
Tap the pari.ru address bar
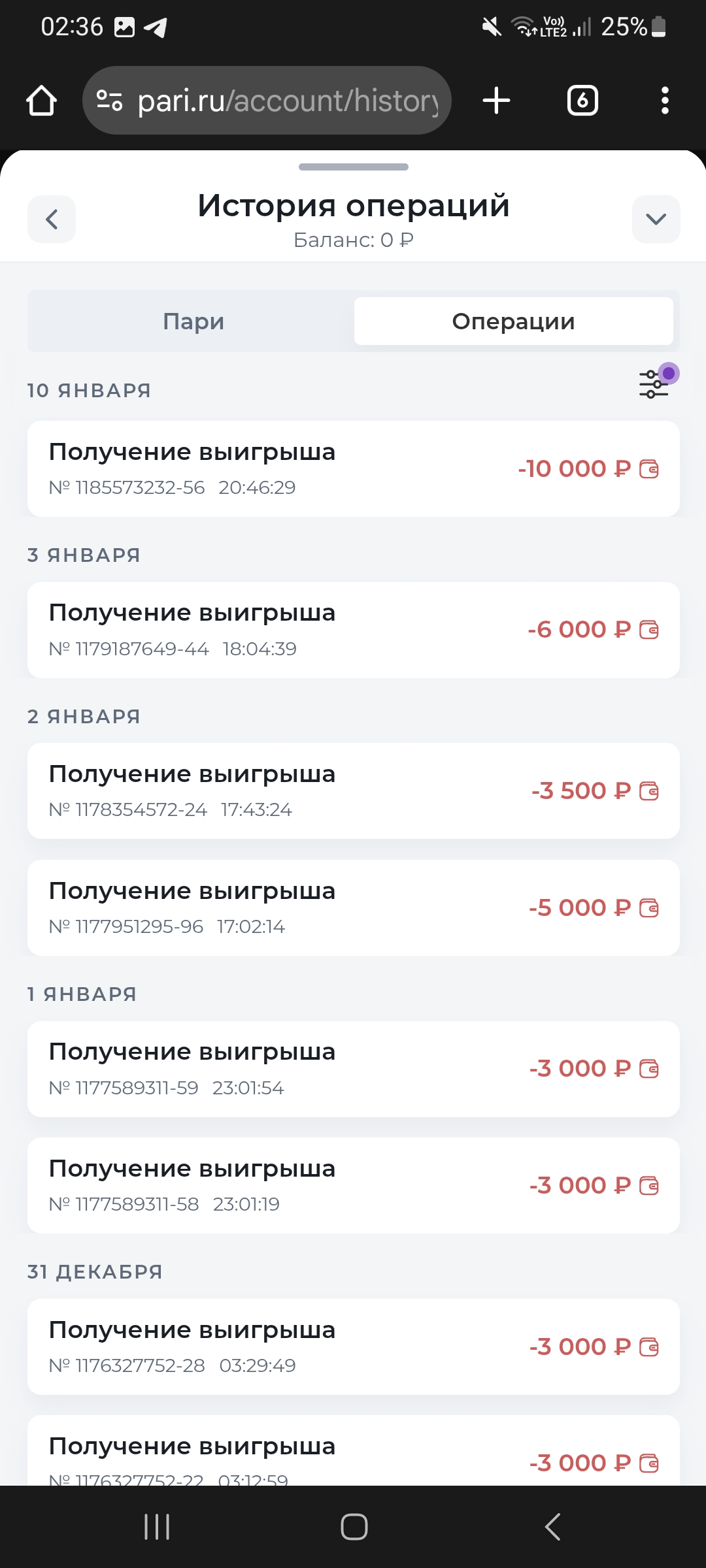(288, 101)
